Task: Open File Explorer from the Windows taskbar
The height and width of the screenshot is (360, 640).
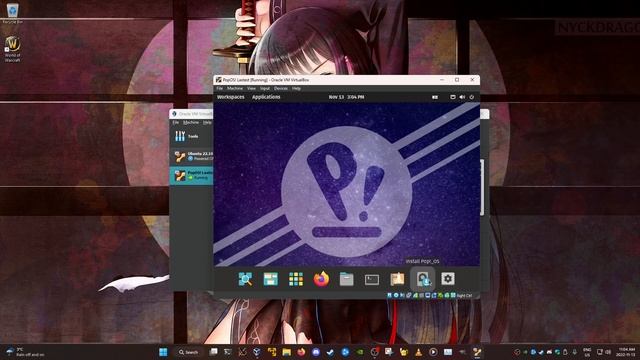Action: point(287,352)
